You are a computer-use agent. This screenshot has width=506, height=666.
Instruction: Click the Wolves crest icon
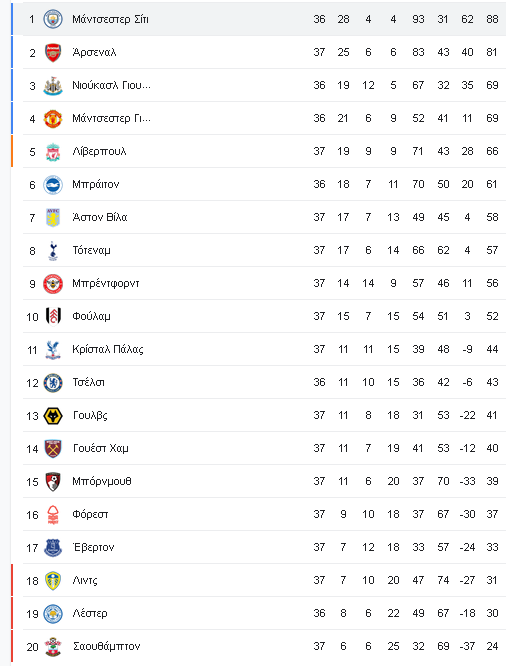click(x=53, y=416)
